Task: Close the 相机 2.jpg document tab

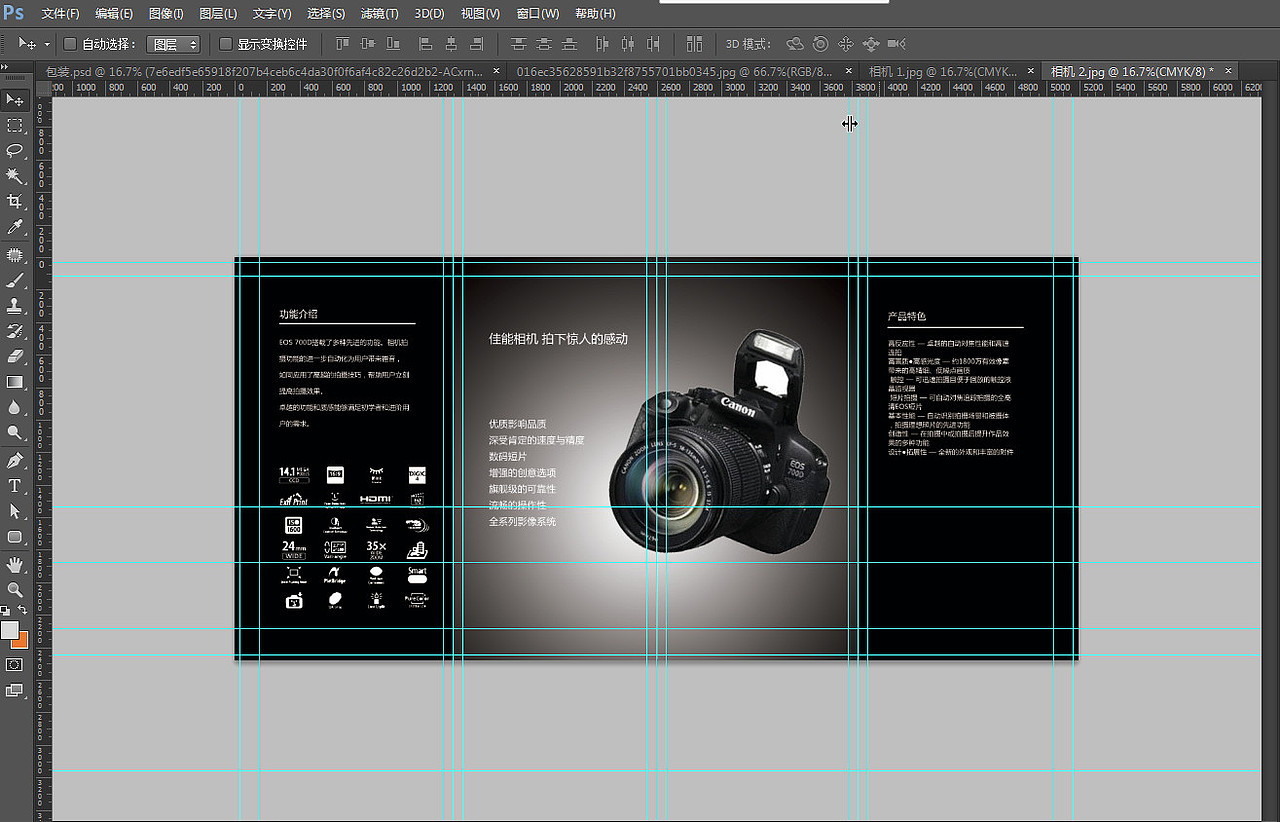Action: (x=1228, y=71)
